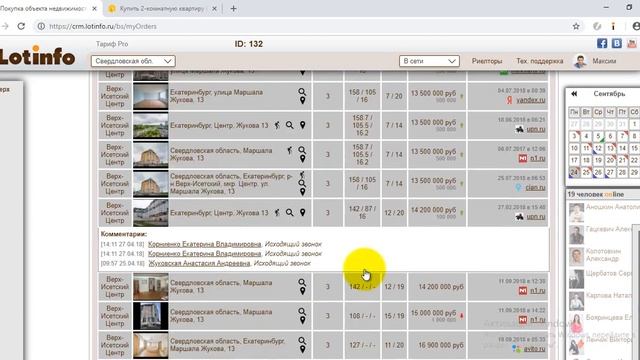640x360 pixels.
Task: Click map pin icon in 15 000 000 руб row
Action: (302, 320)
